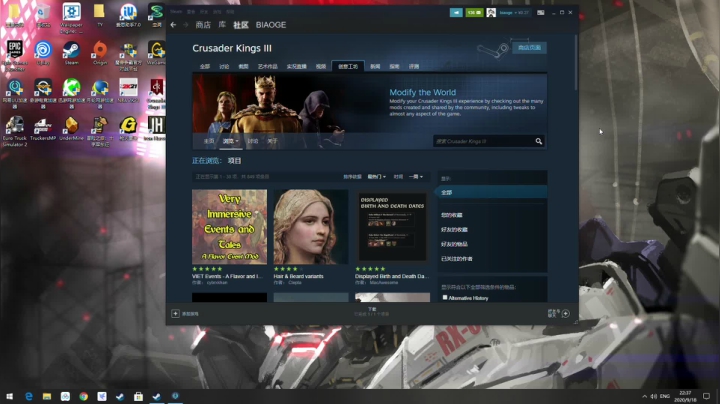
Task: Open the Friends & Chat icon
Action: click(x=566, y=314)
